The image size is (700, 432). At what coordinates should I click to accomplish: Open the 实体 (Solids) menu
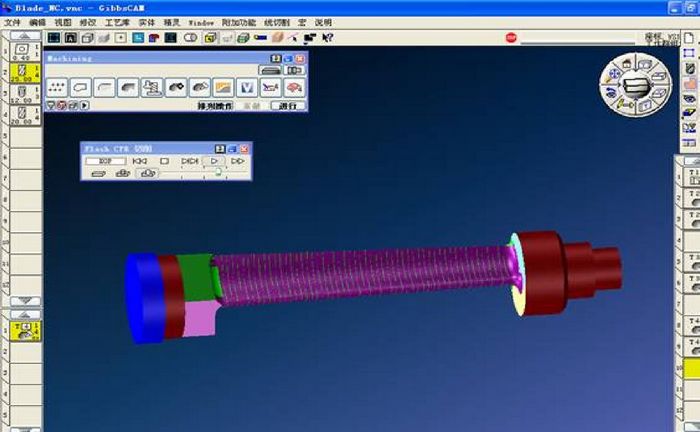tap(147, 22)
